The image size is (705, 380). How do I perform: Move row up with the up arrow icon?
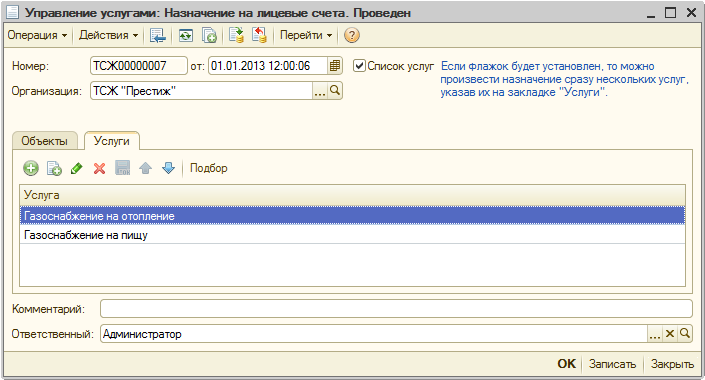[145, 168]
